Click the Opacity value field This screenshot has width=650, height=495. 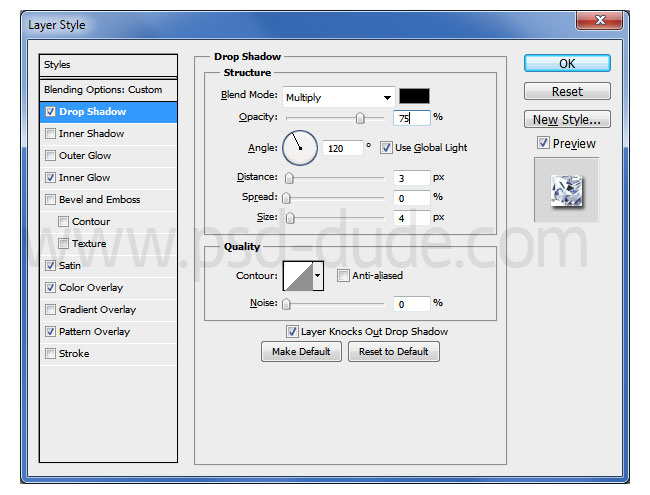tap(412, 118)
